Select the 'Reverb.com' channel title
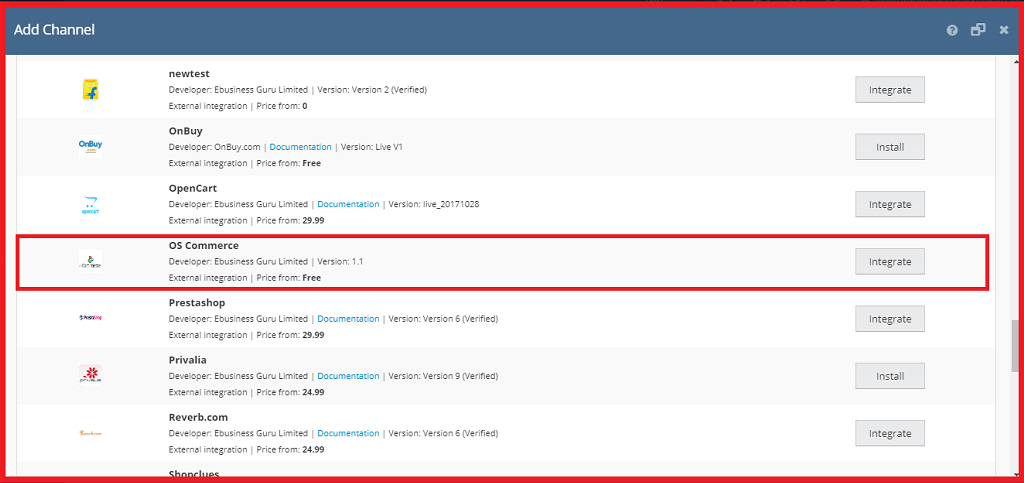Viewport: 1024px width, 483px height. (198, 417)
